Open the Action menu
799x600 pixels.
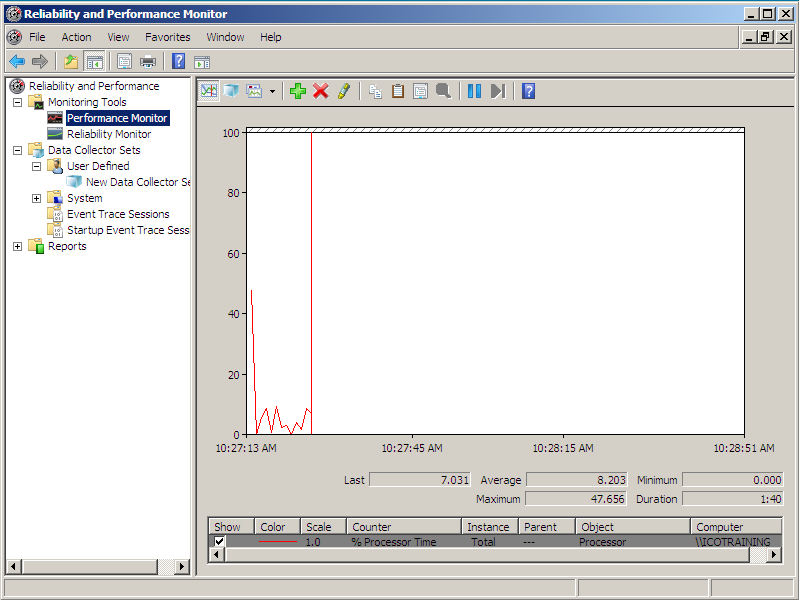(76, 37)
